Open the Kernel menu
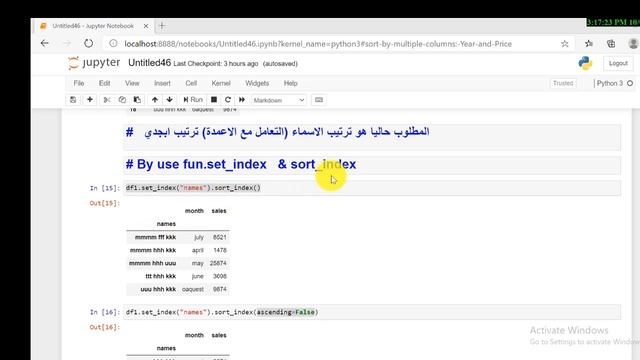 click(x=221, y=83)
